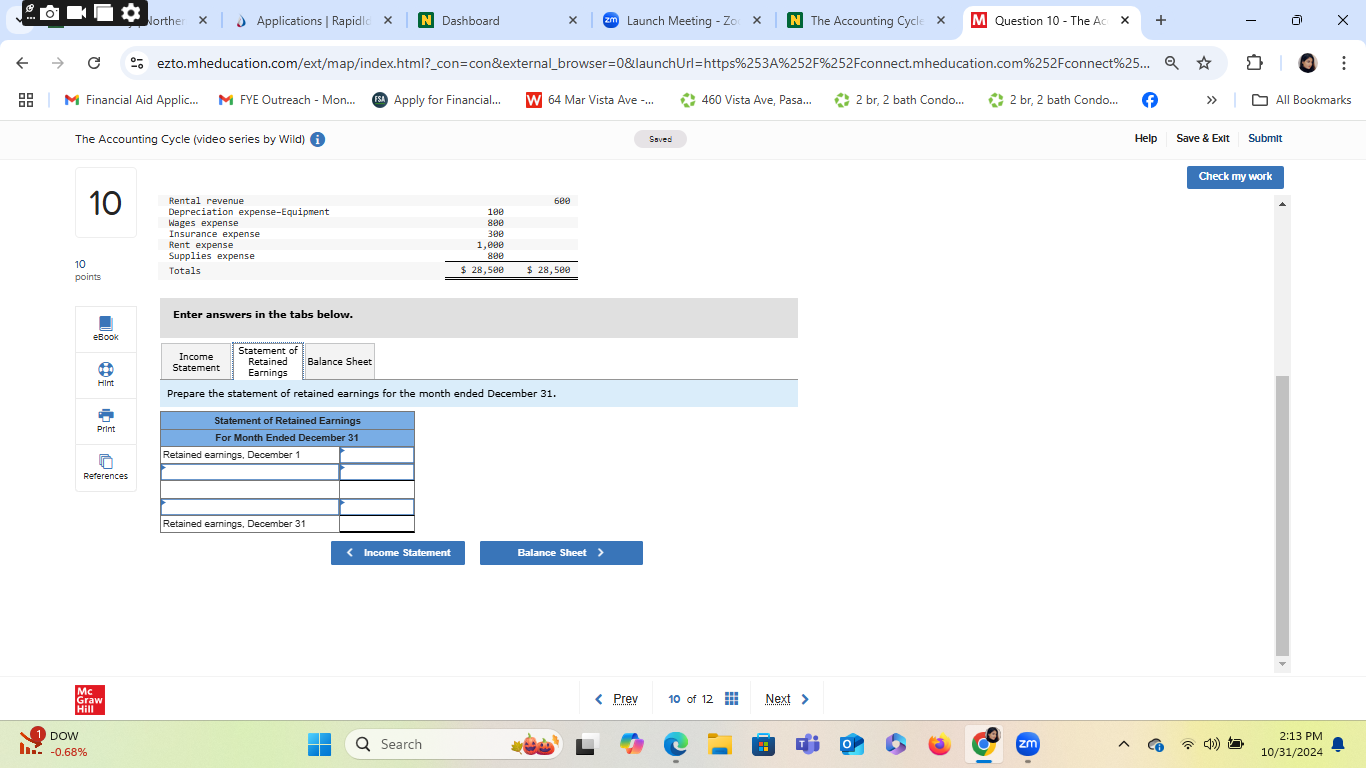Click the Check my work button
Image resolution: width=1366 pixels, height=768 pixels.
click(x=1235, y=177)
